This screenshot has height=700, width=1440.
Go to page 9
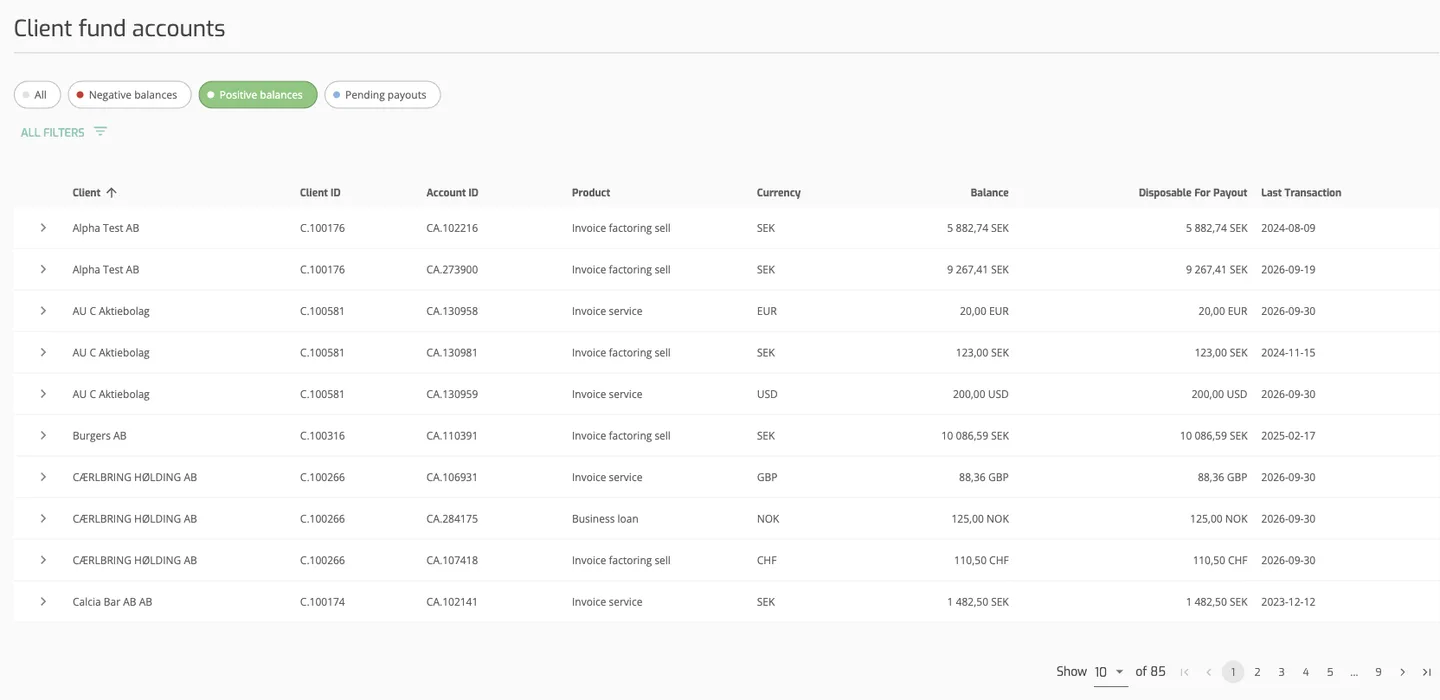pos(1378,672)
